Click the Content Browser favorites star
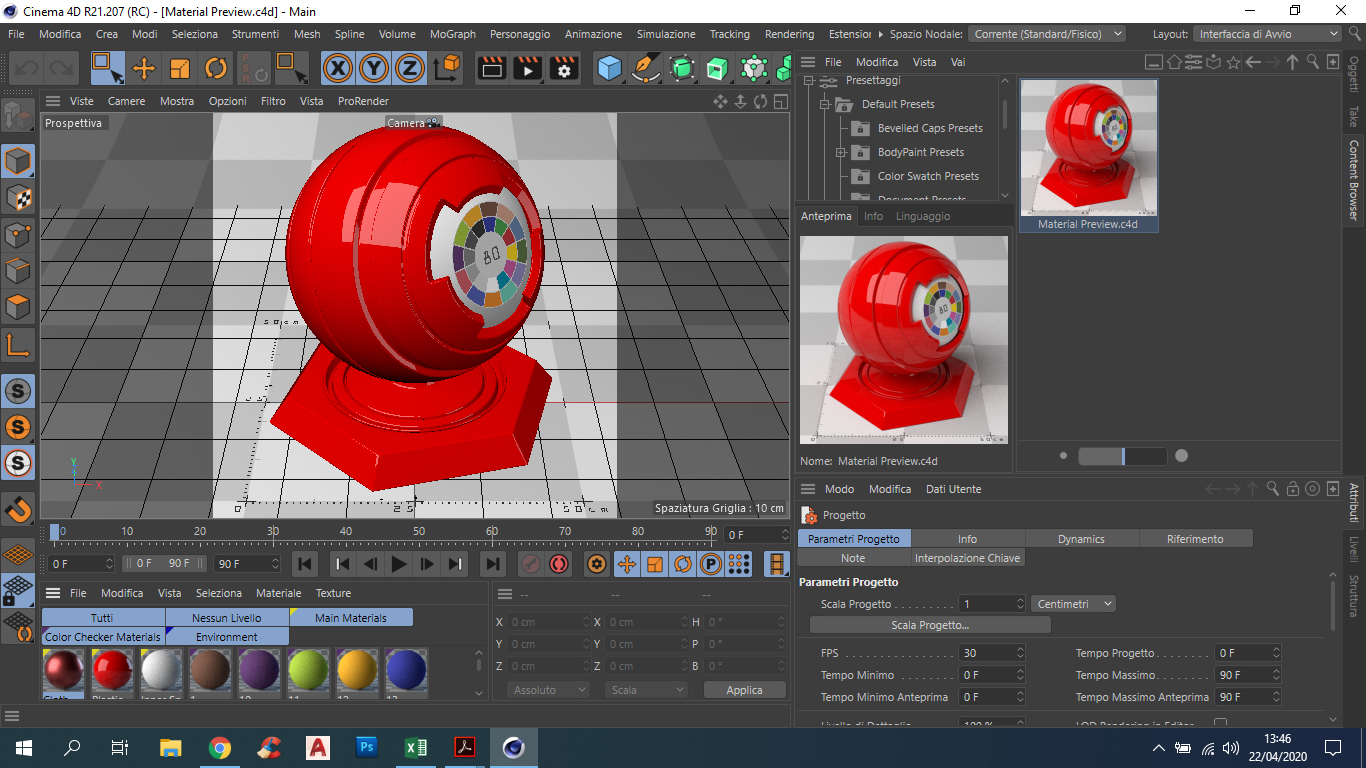This screenshot has height=768, width=1366. pyautogui.click(x=1233, y=62)
